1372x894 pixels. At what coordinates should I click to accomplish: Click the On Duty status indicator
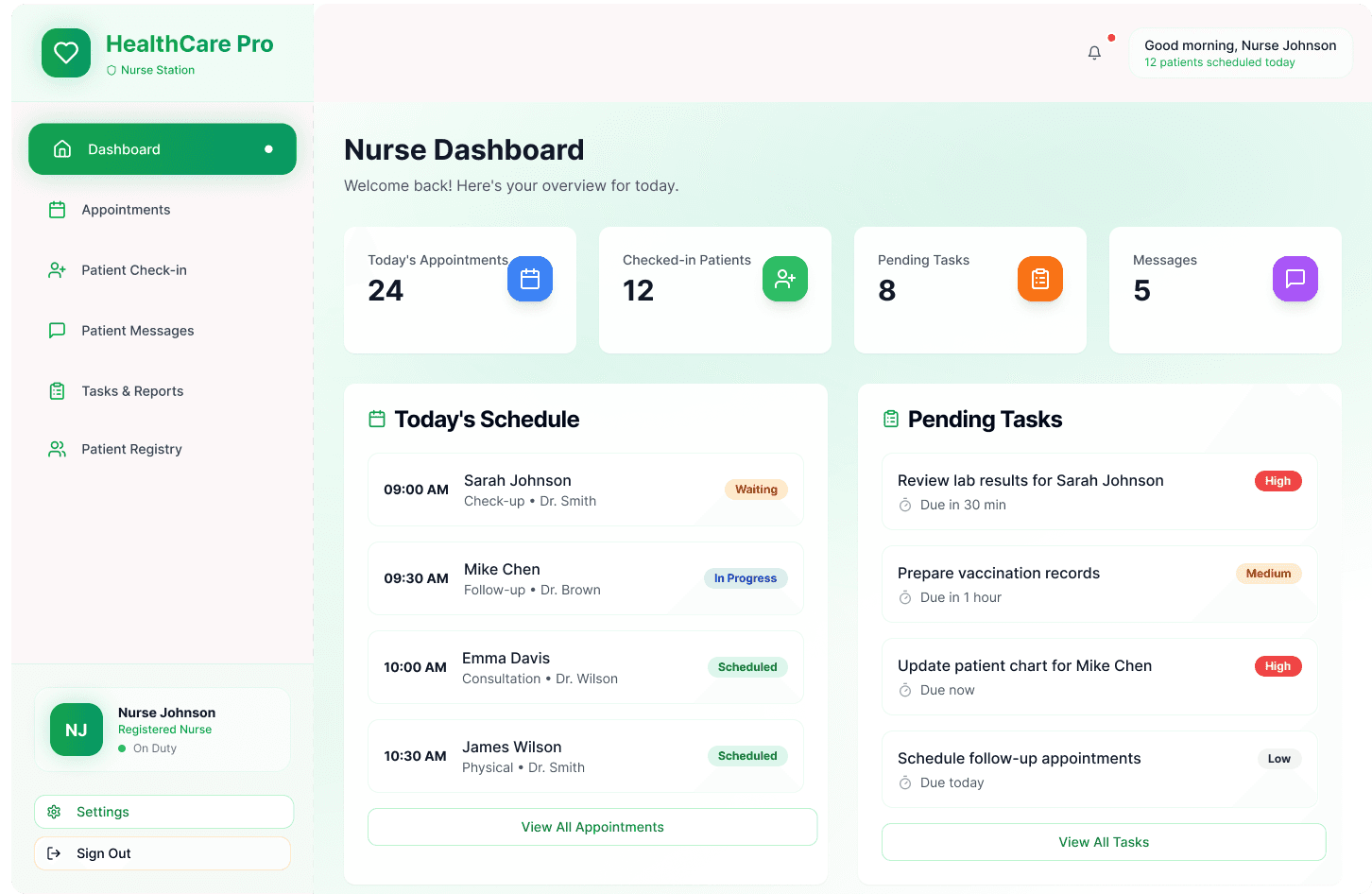pyautogui.click(x=147, y=748)
